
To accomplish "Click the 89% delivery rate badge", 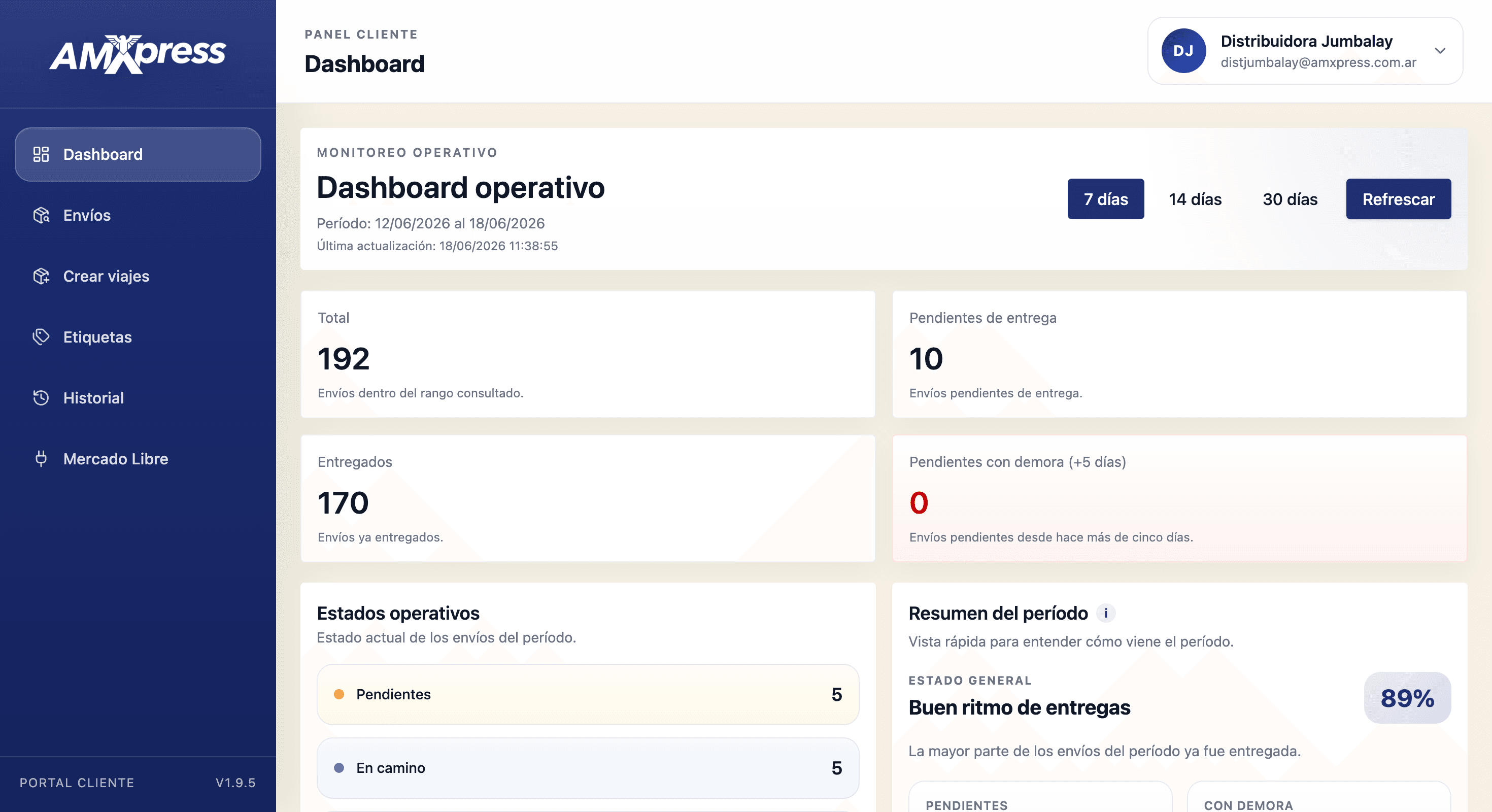I will click(x=1407, y=697).
